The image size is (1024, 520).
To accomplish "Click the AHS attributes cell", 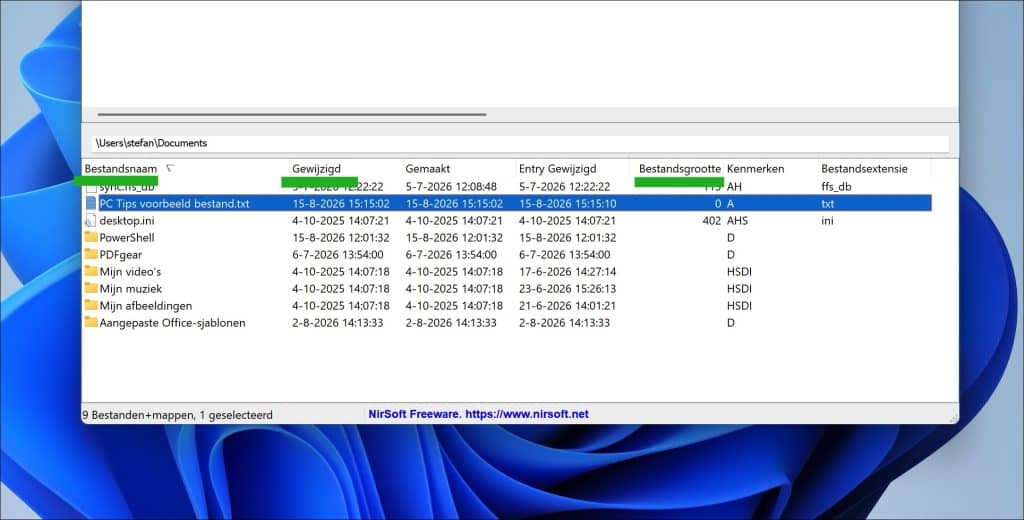I will (737, 221).
